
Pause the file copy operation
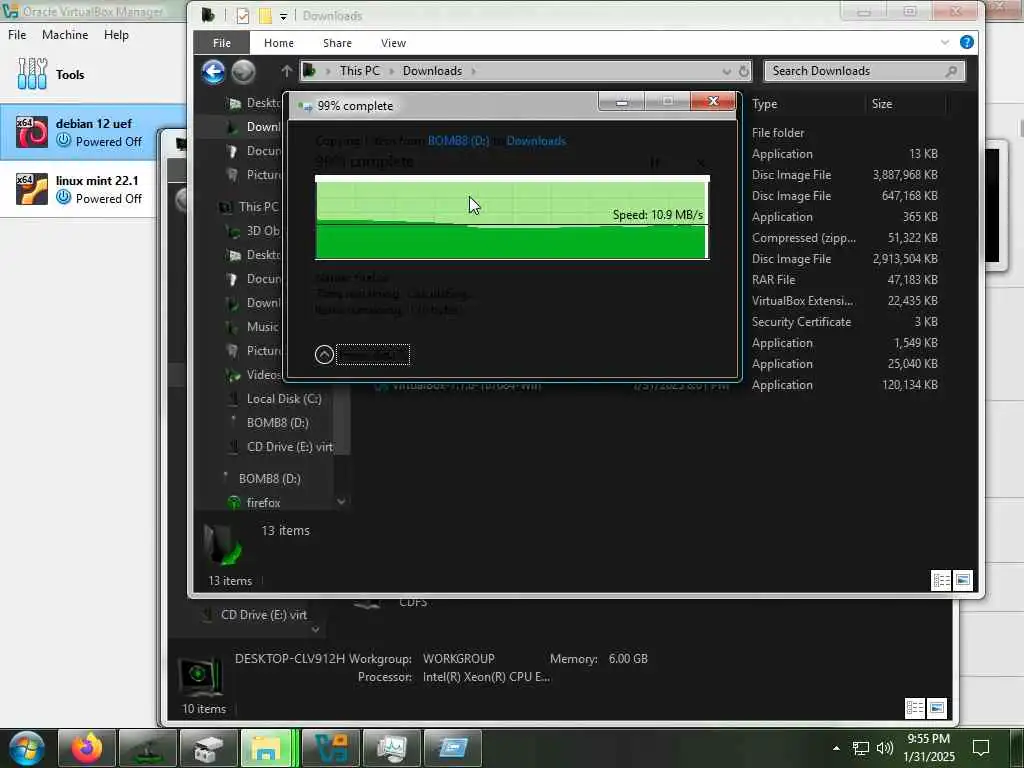coord(655,162)
